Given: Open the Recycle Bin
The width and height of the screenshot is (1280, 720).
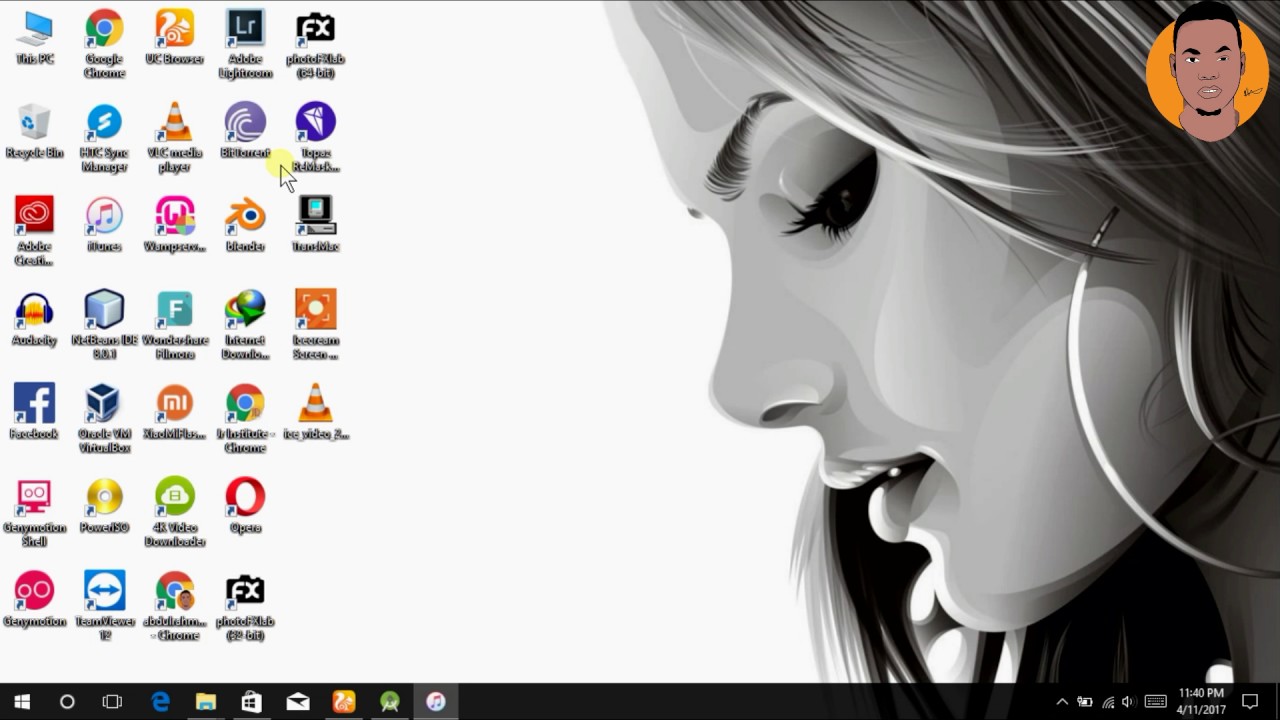Looking at the screenshot, I should (x=35, y=131).
